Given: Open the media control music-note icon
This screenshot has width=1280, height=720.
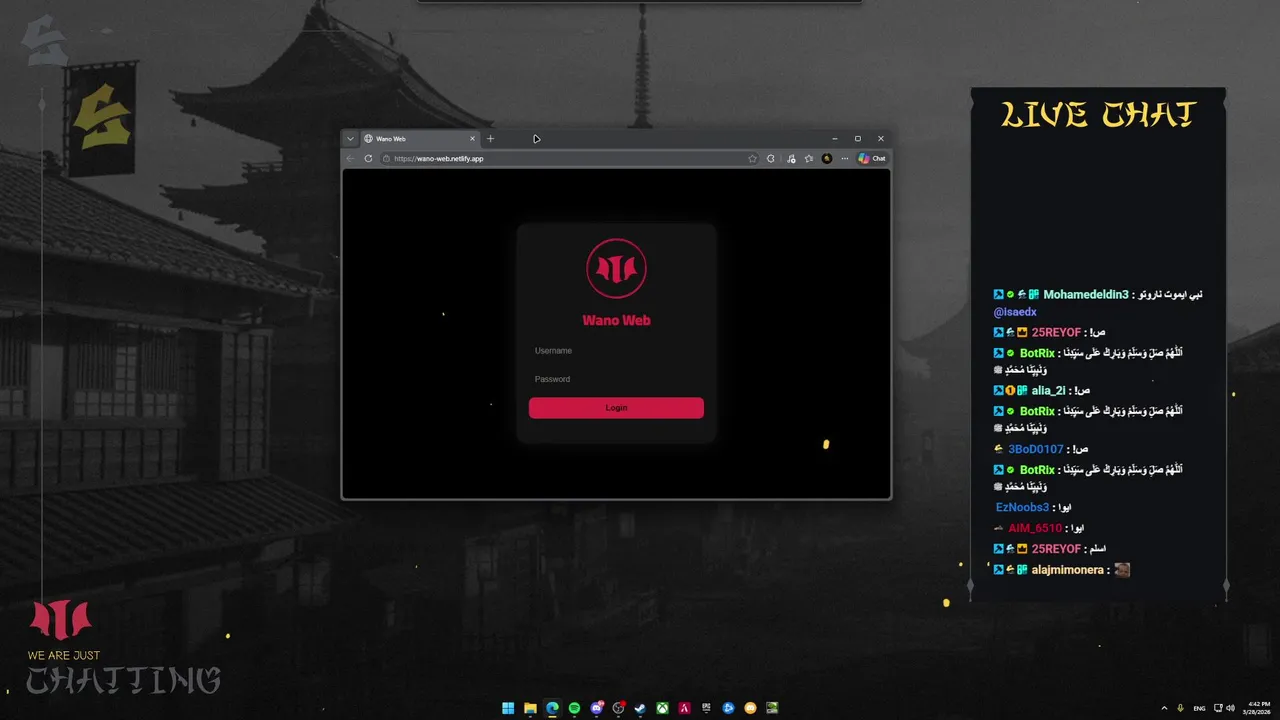Looking at the screenshot, I should click(791, 158).
